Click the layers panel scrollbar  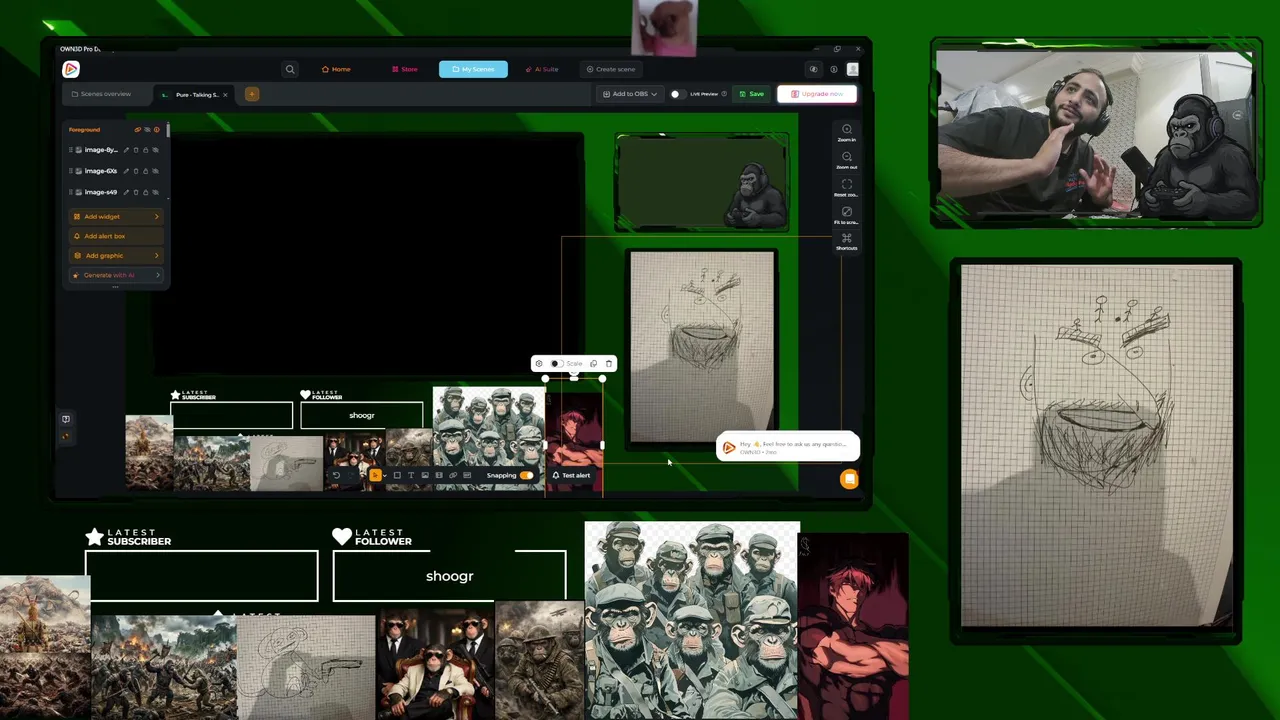(x=168, y=130)
